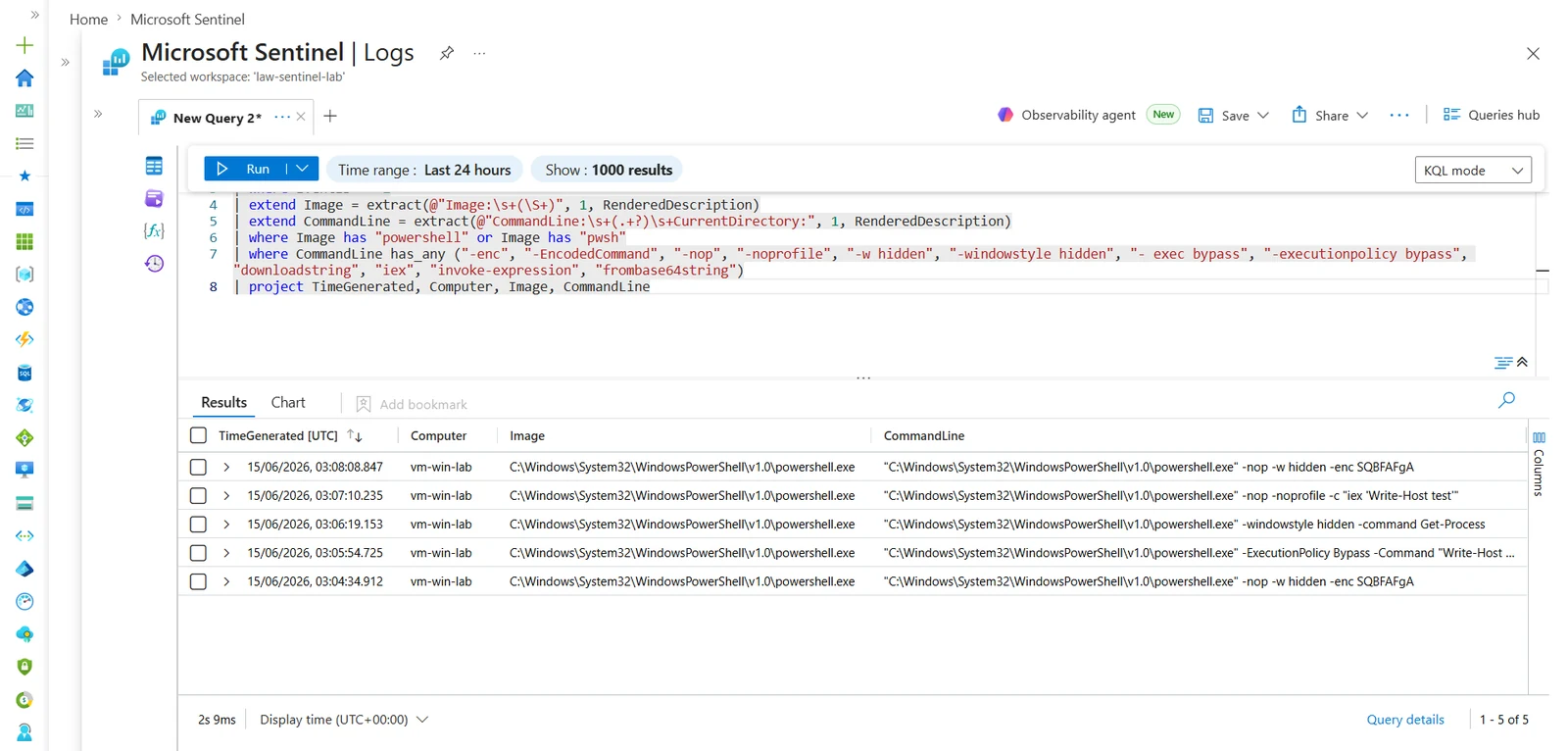Click the Add bookmark icon
Screen dimensions: 1568x751
[364, 404]
